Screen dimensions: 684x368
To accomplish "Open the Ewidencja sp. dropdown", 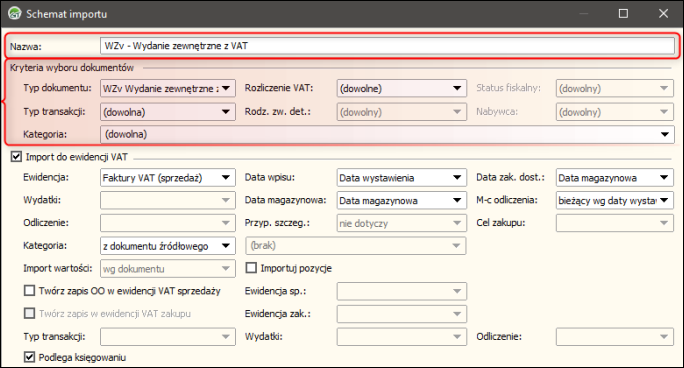I will (402, 291).
